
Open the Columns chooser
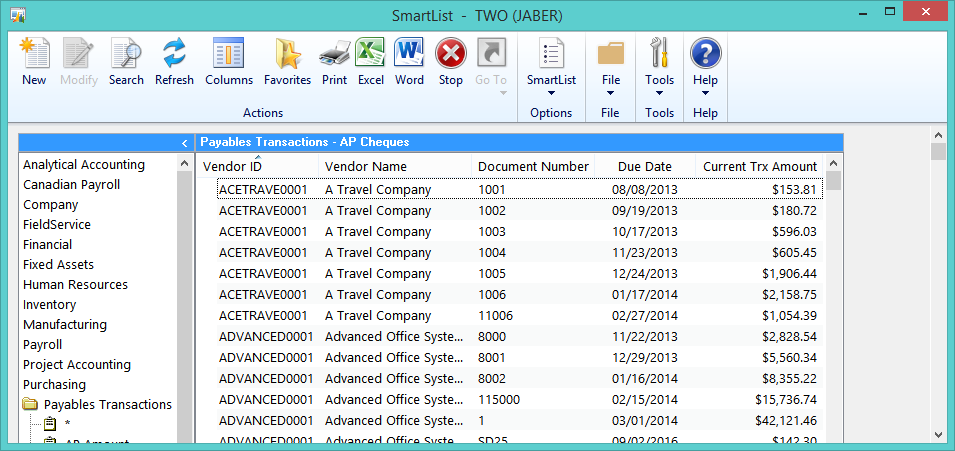click(x=228, y=54)
